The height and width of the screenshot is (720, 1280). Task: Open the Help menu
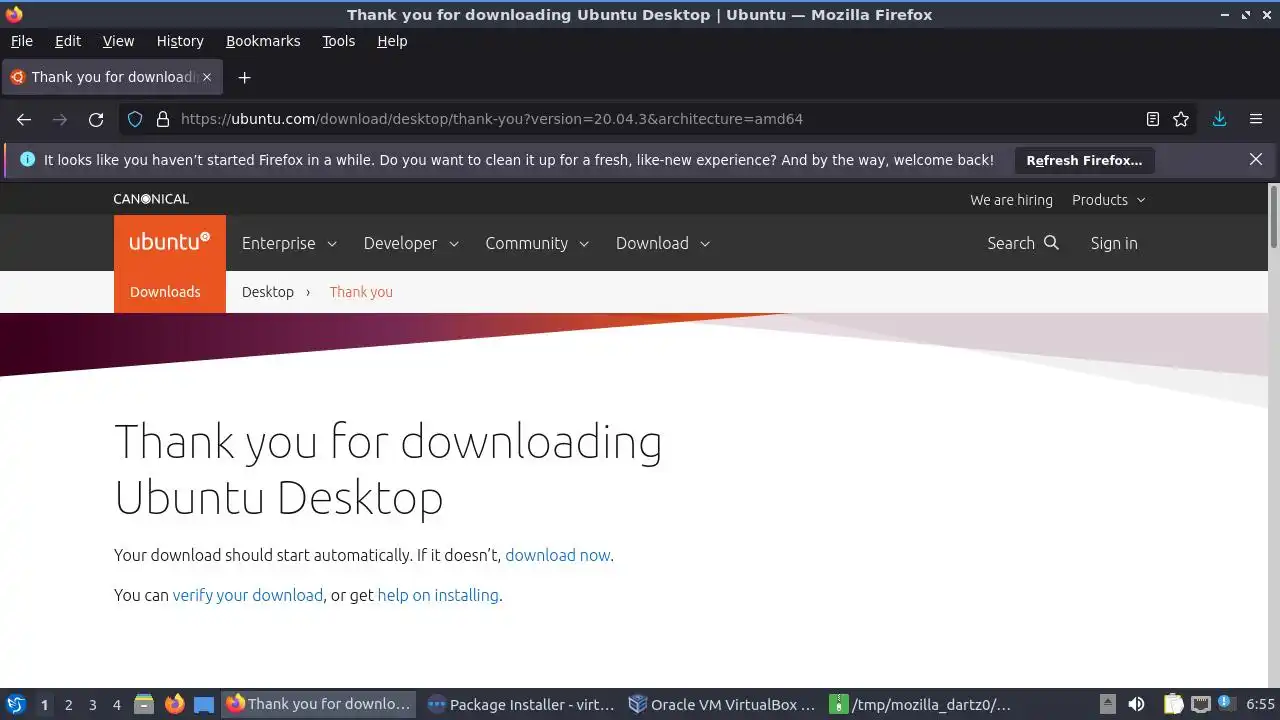(x=392, y=41)
